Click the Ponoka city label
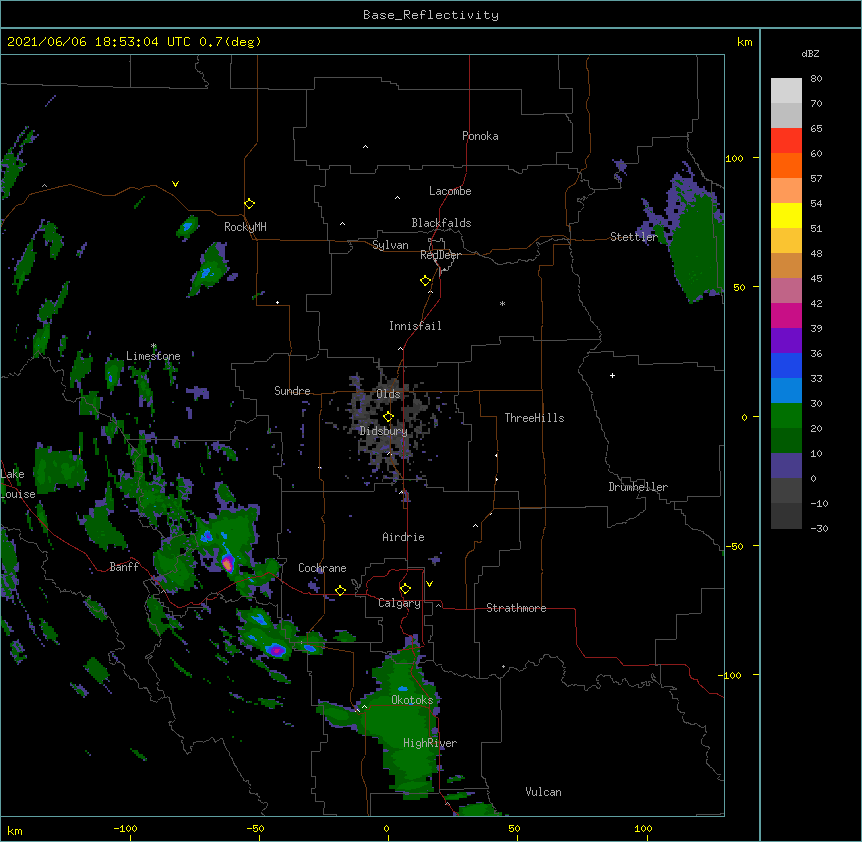This screenshot has height=842, width=862. pyautogui.click(x=480, y=136)
